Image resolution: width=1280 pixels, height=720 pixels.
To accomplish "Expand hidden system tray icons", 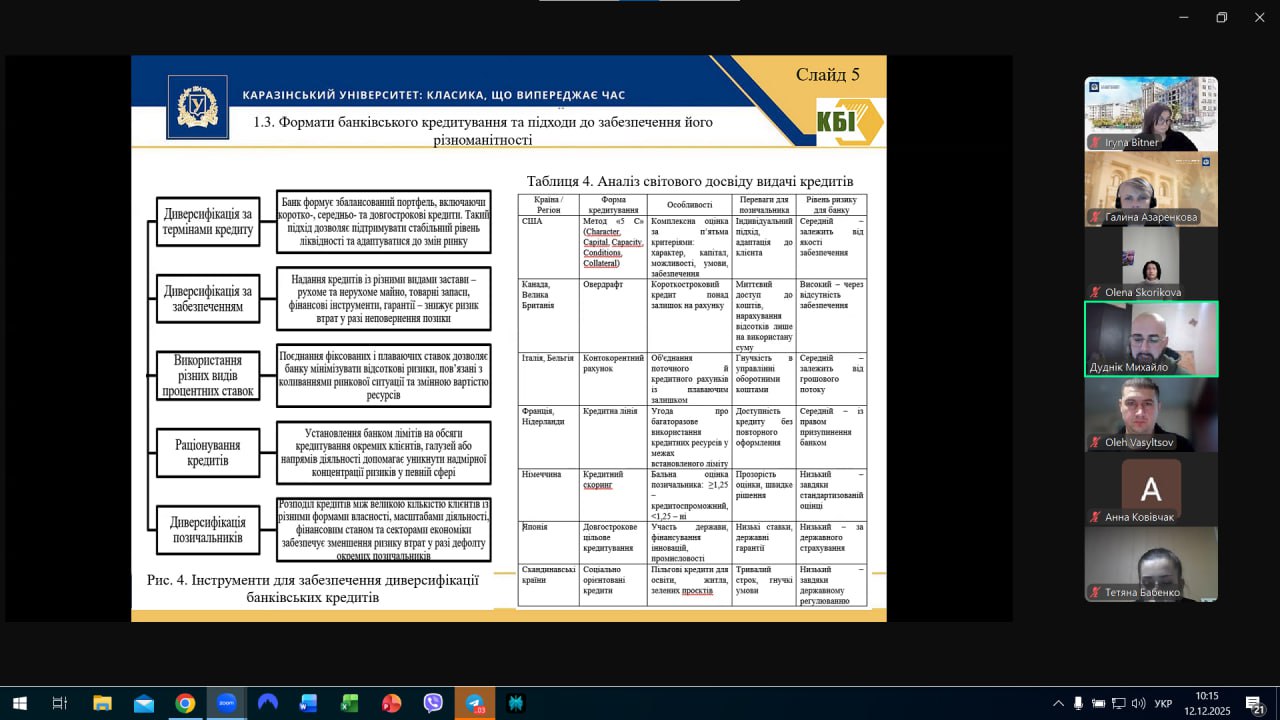I will (x=1058, y=703).
